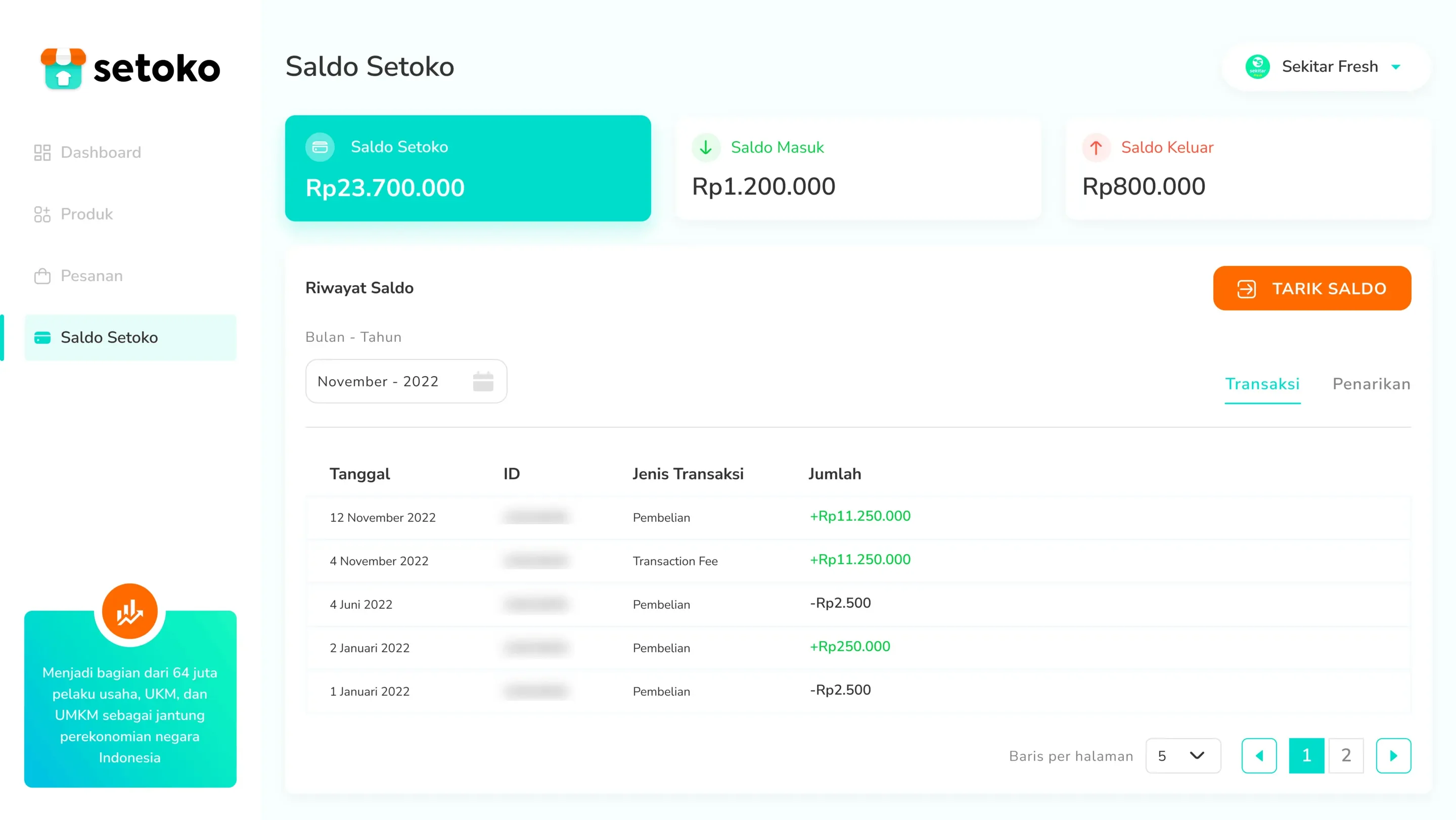The width and height of the screenshot is (1456, 820).
Task: Click the Dashboard grid icon
Action: tap(42, 153)
